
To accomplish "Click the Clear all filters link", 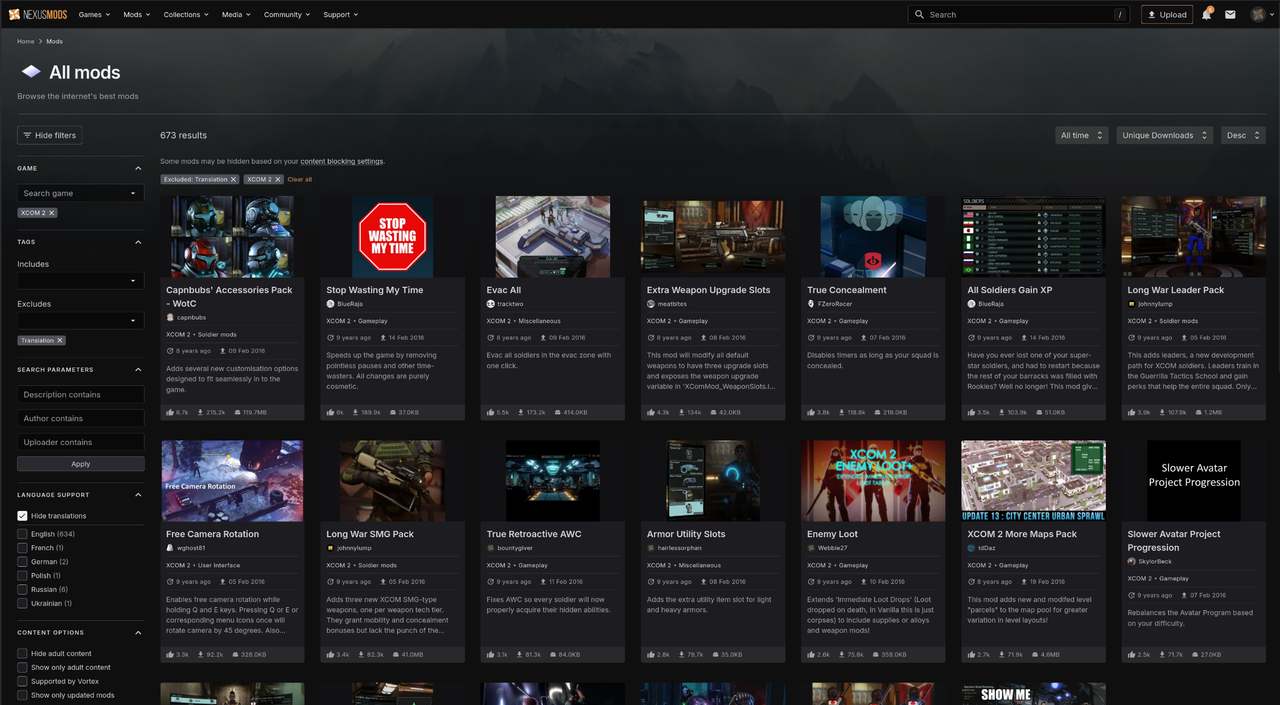I will point(300,179).
